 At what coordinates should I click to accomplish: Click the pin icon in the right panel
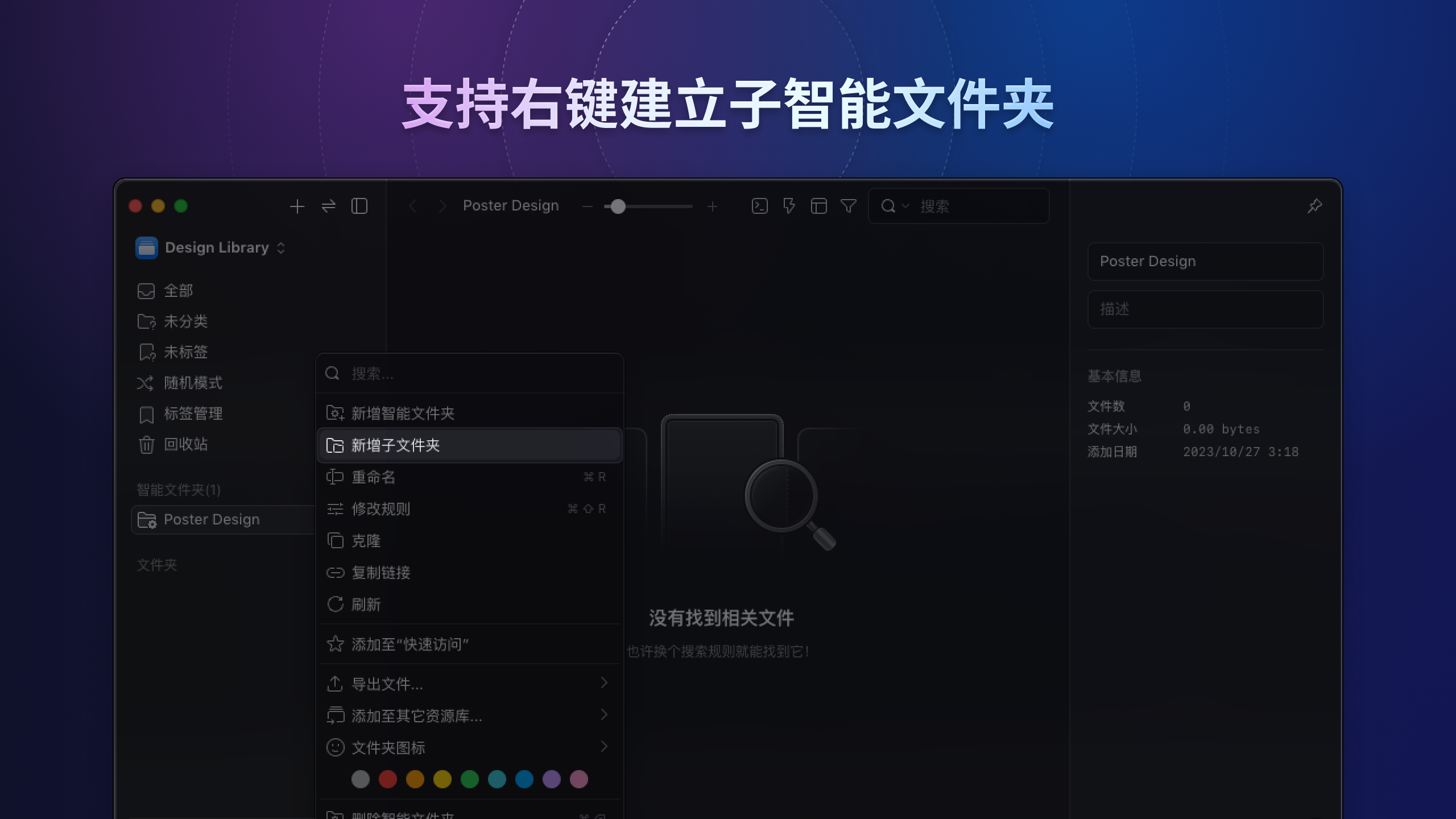tap(1314, 205)
